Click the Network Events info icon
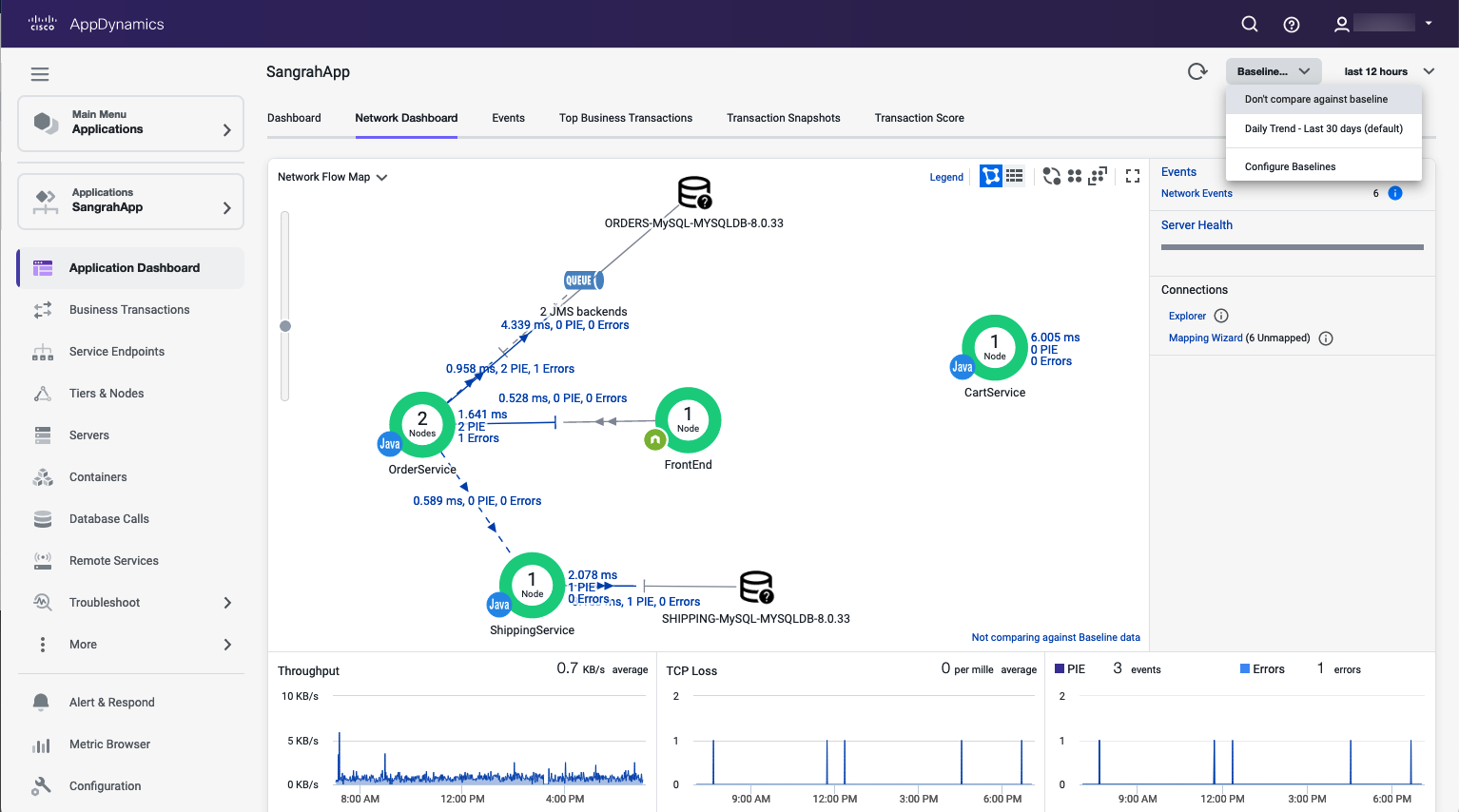 [1395, 193]
